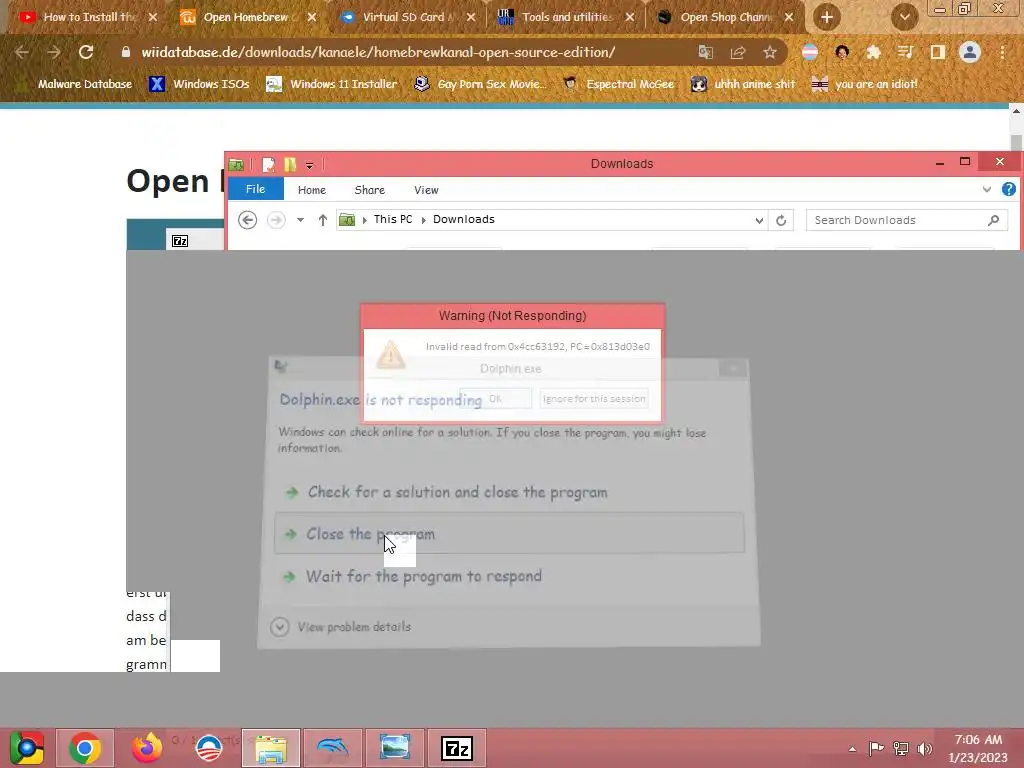Open Chrome three-dot menu
This screenshot has height=768, width=1024.
[1002, 52]
